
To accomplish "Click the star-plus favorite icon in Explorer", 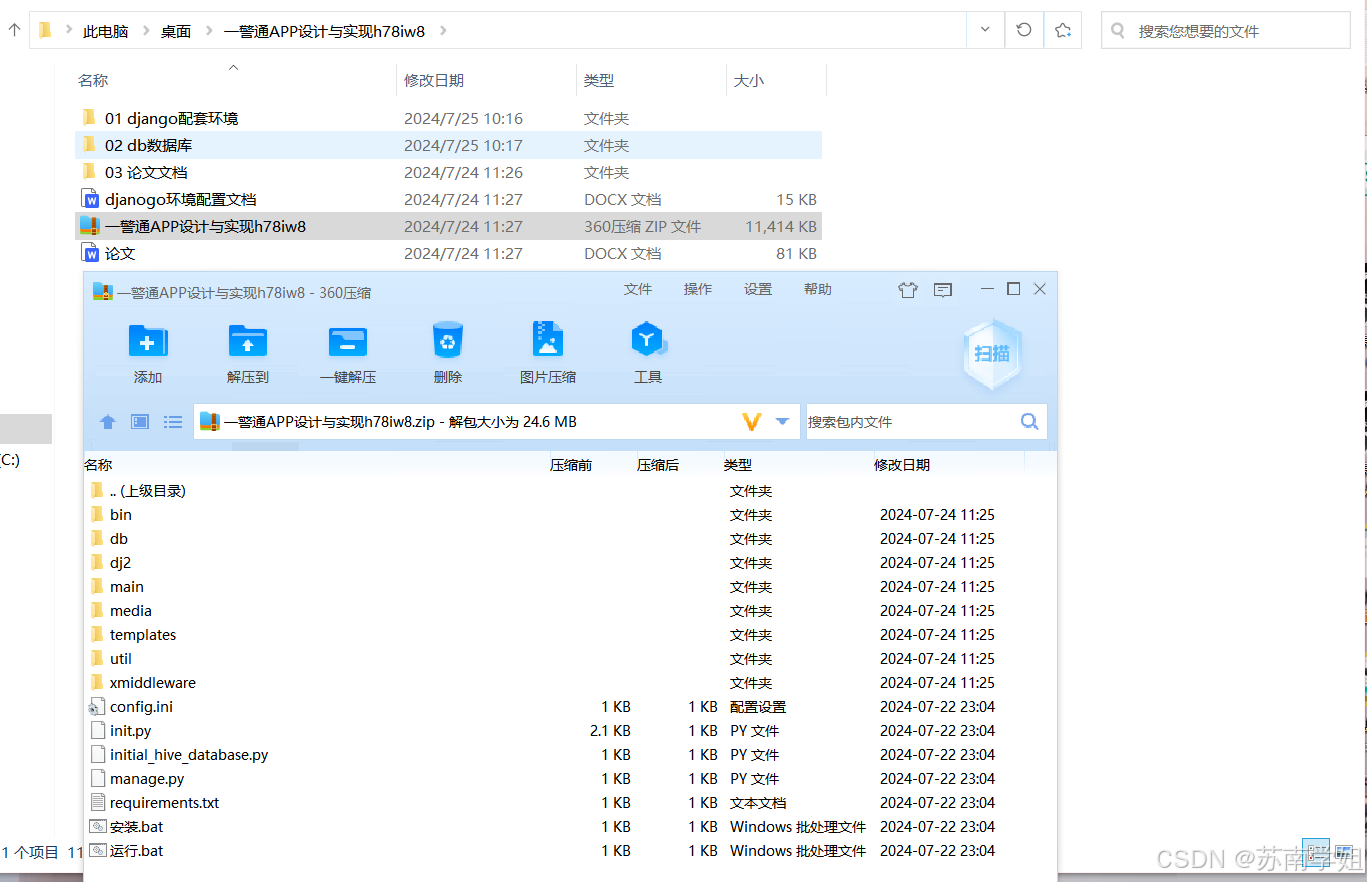I will [x=1063, y=30].
